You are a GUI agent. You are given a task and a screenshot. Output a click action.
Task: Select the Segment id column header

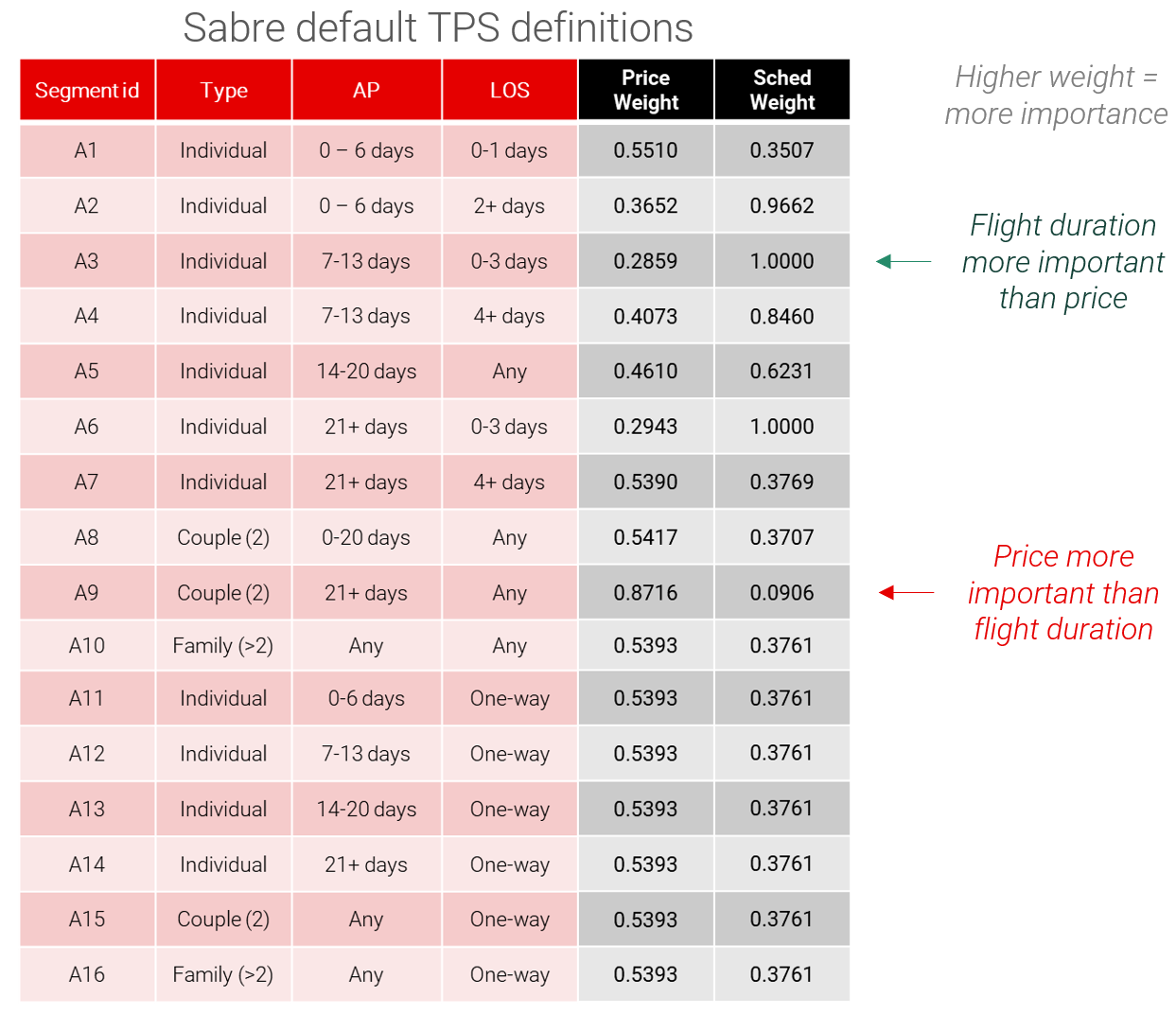(x=87, y=91)
